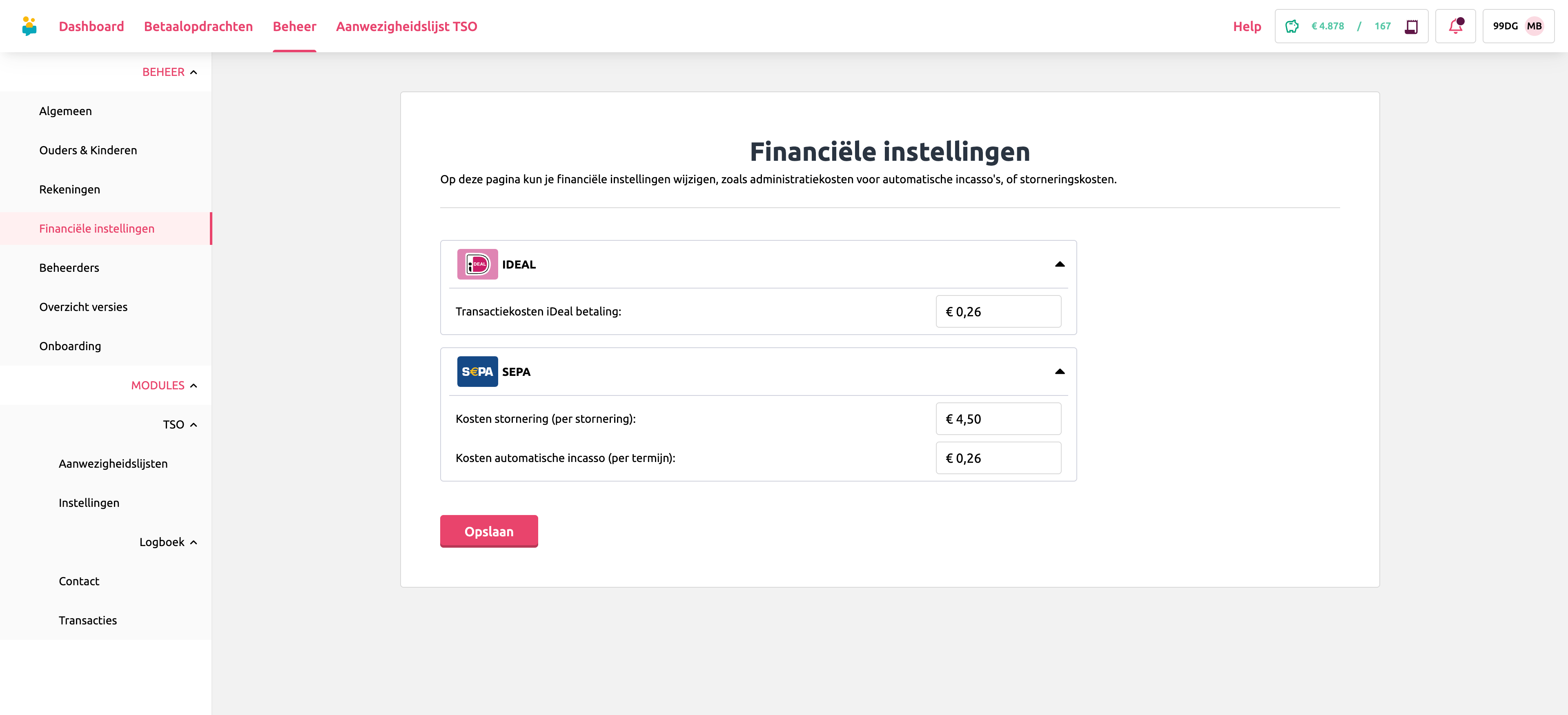Click the Transactiekosten iDeal betaling field

998,311
